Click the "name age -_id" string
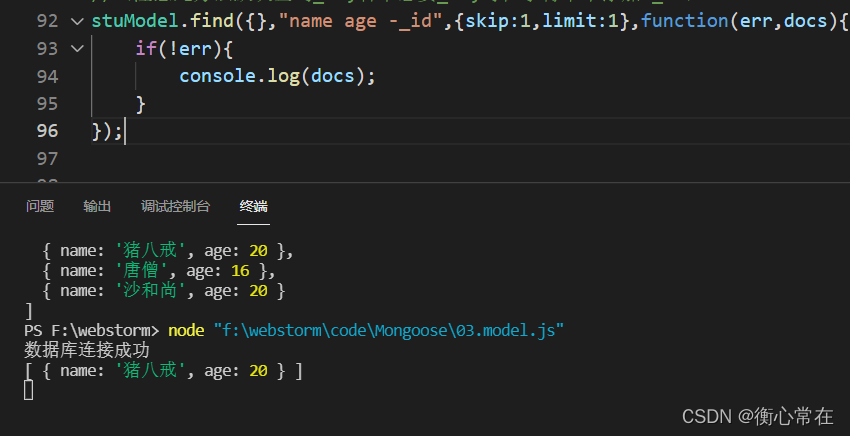The image size is (850, 436). tap(360, 21)
